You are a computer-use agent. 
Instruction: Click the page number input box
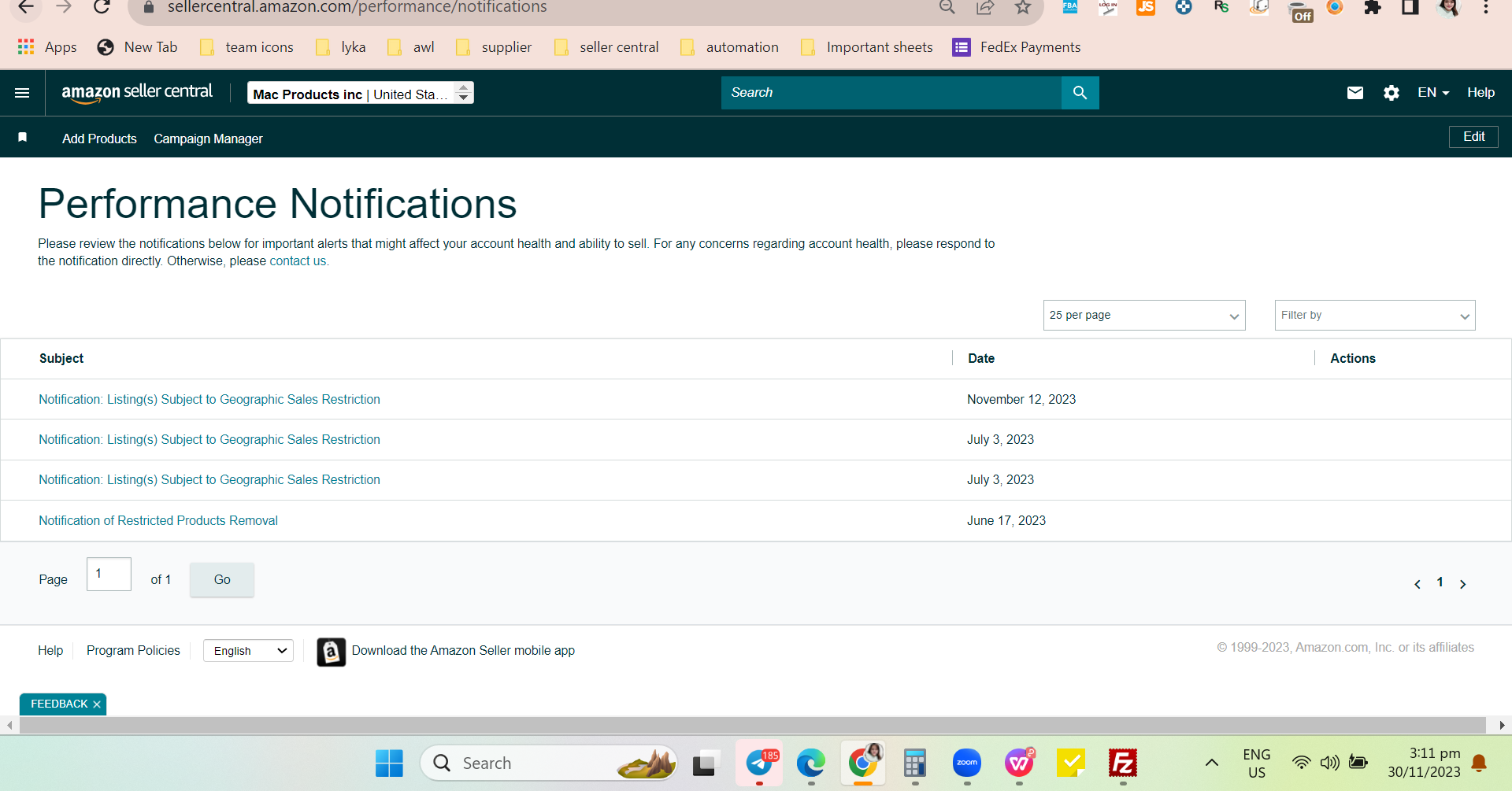[109, 575]
